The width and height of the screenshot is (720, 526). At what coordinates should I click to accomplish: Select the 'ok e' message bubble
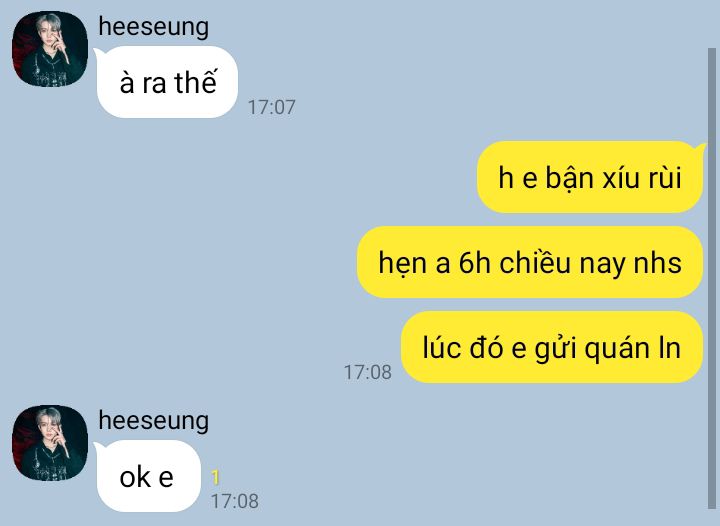click(148, 476)
